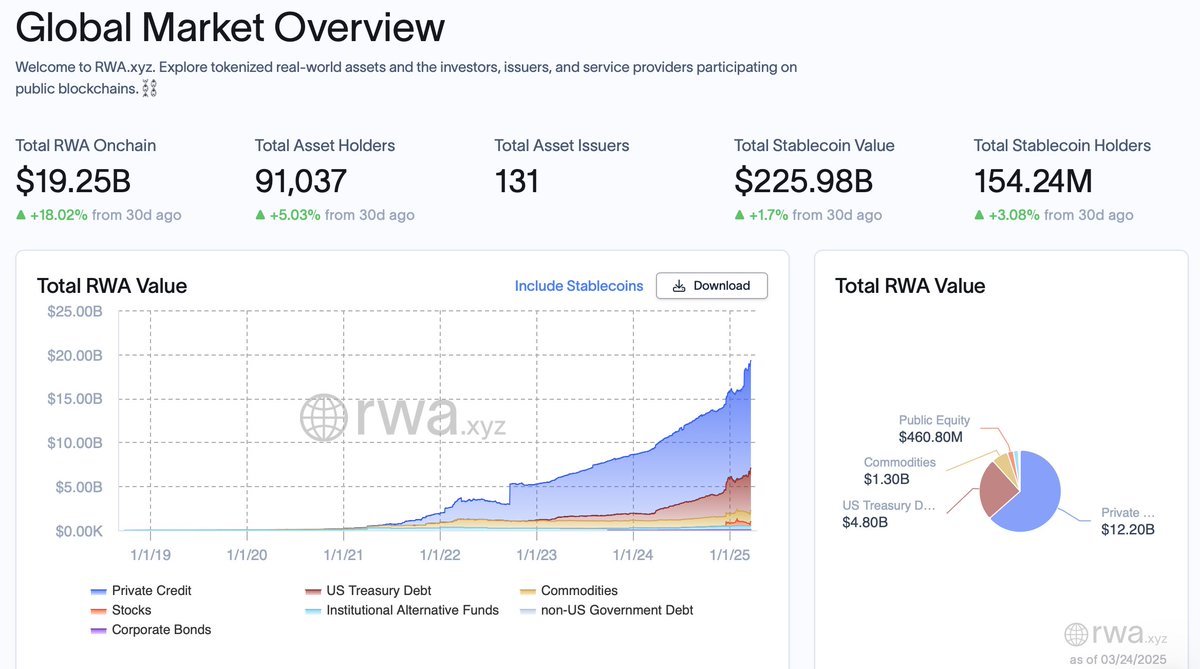Click the Total Stablecoin Value figure

pyautogui.click(x=803, y=181)
